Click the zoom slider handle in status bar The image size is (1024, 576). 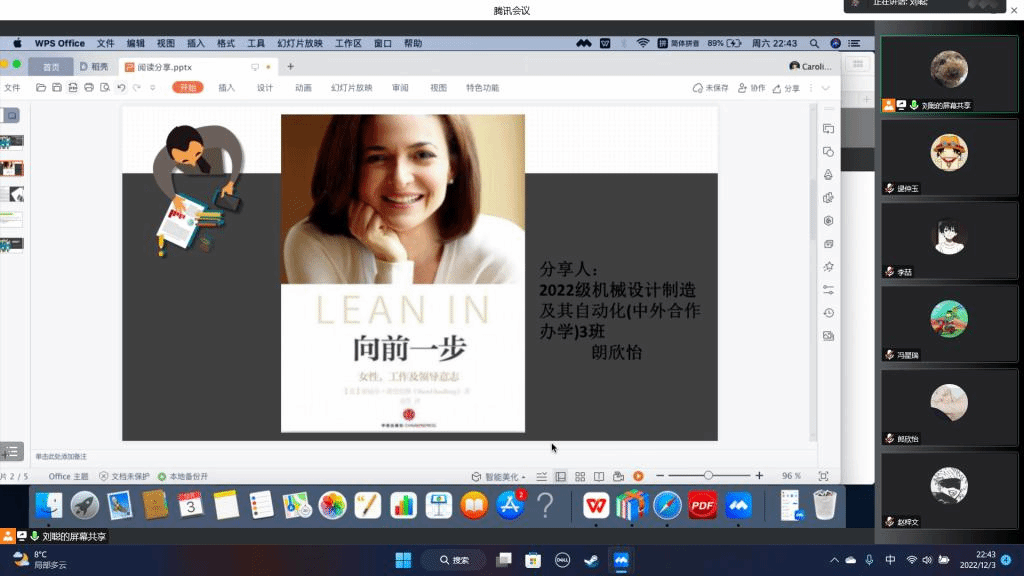click(708, 476)
